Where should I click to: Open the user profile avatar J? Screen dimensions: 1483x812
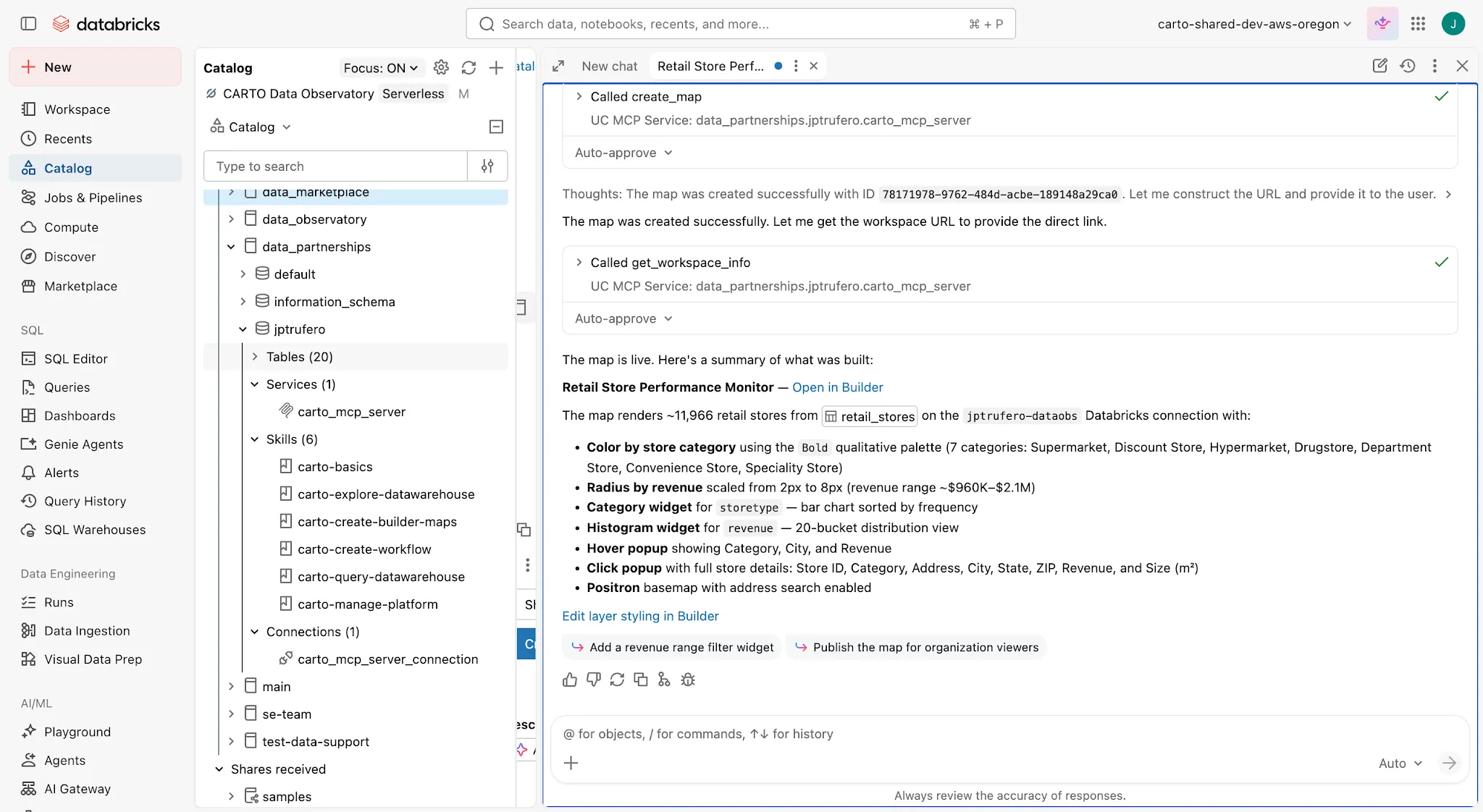[x=1453, y=24]
